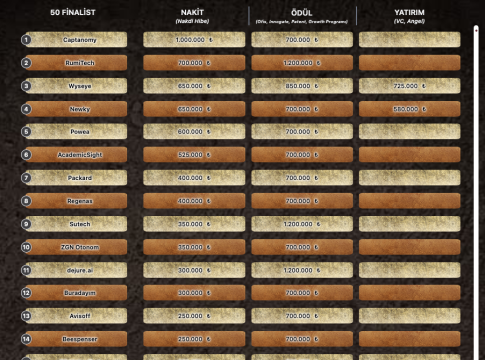Viewport: 485px width, 360px height.
Task: Click the number 14 rank badge
Action: (26, 339)
